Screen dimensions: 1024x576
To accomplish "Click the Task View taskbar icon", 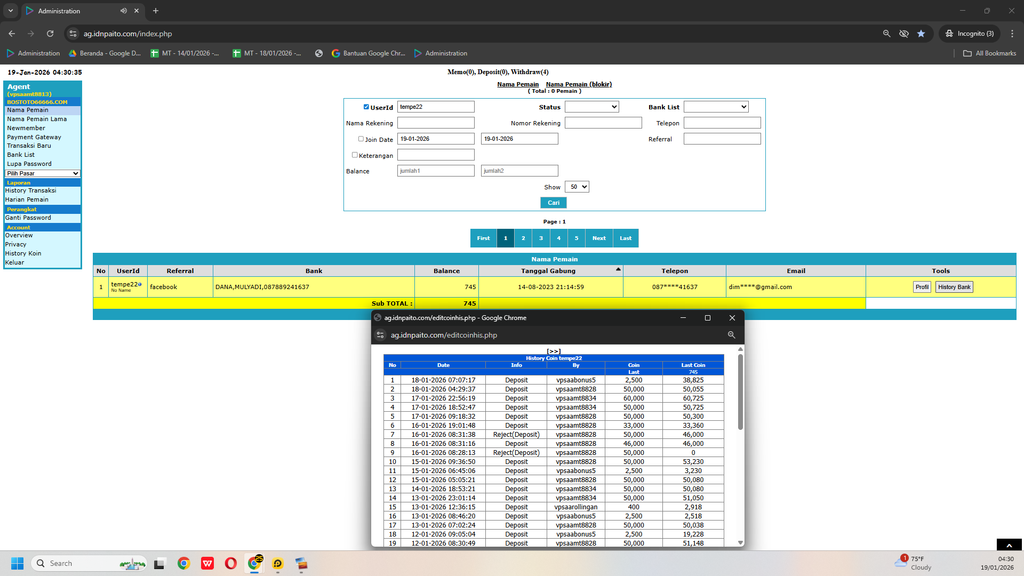I will pos(159,563).
